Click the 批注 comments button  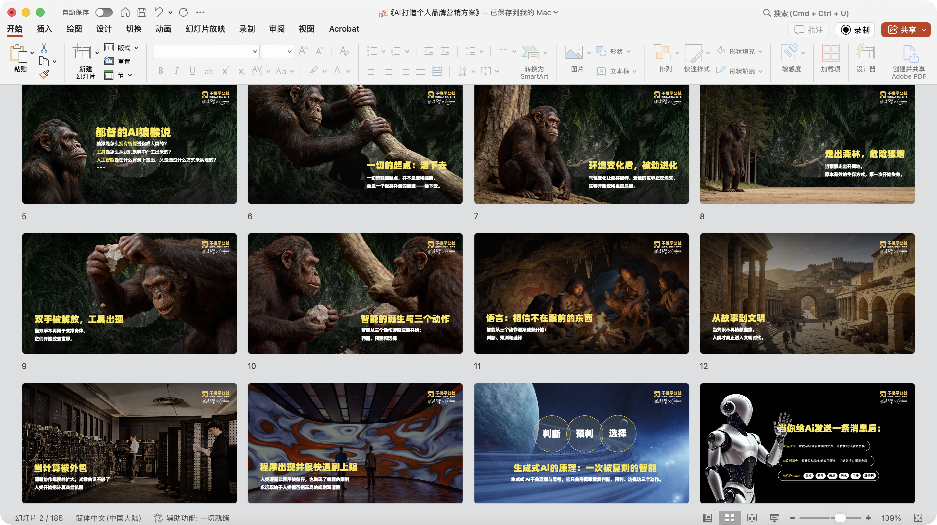coord(810,29)
